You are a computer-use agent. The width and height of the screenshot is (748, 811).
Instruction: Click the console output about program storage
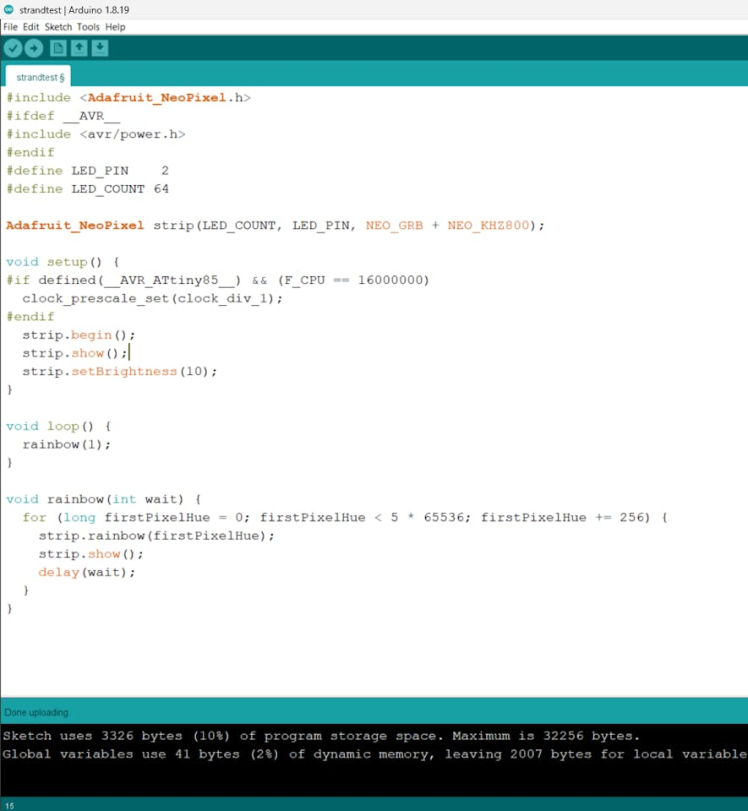320,736
